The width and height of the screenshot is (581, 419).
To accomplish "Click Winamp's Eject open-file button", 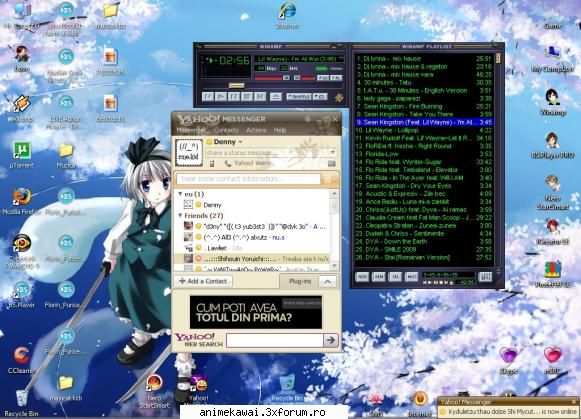I will 275,97.
